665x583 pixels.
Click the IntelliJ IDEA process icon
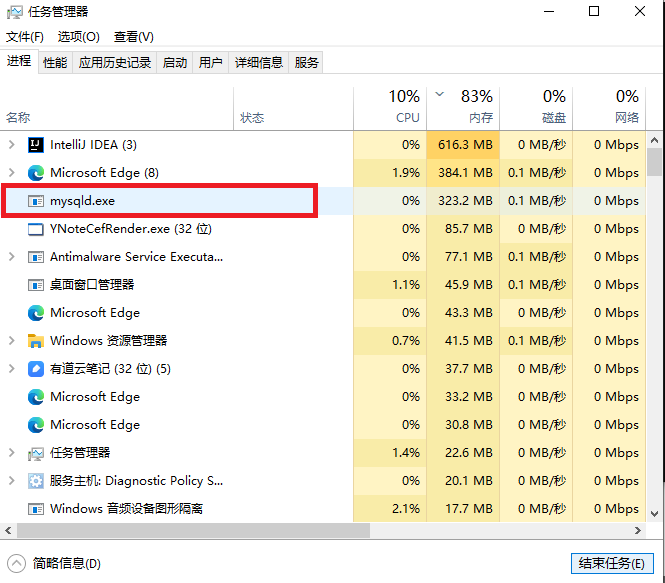(x=36, y=145)
